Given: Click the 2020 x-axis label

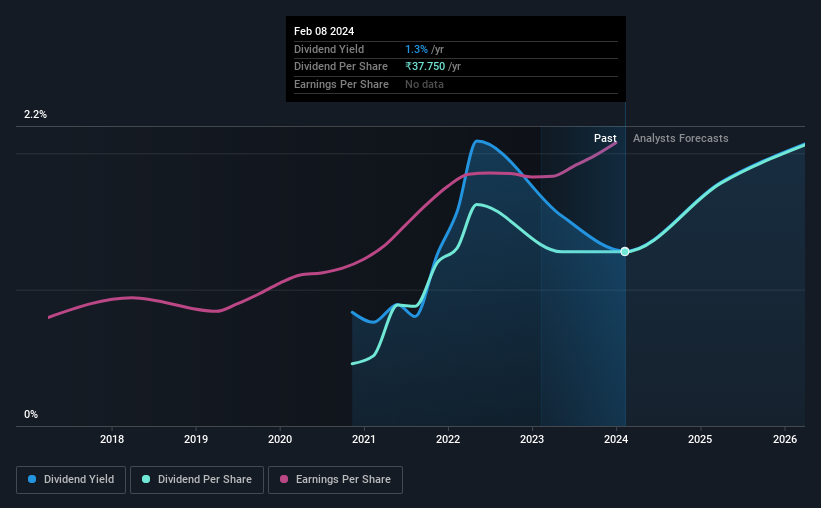Looking at the screenshot, I should (x=280, y=439).
